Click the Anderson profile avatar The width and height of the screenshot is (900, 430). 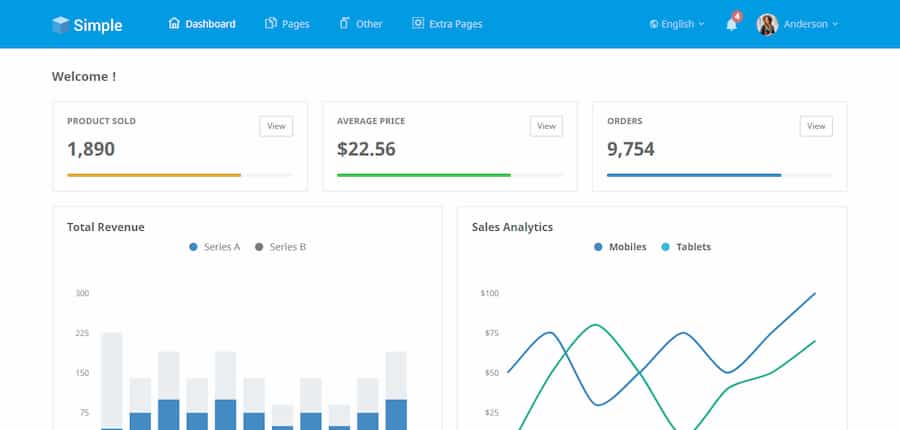click(767, 24)
